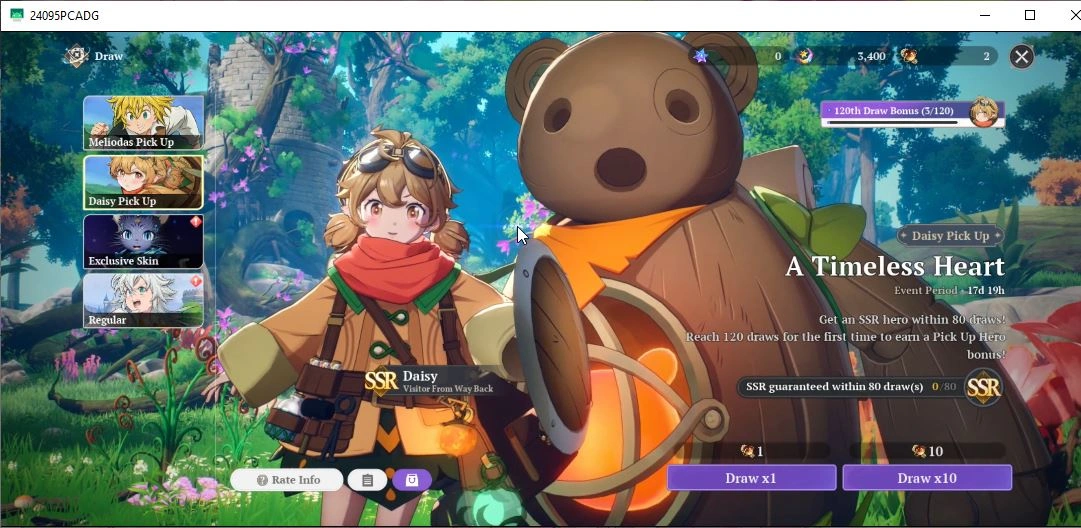The image size is (1081, 528).
Task: Click the Event Period 17d 19h text
Action: (x=949, y=290)
